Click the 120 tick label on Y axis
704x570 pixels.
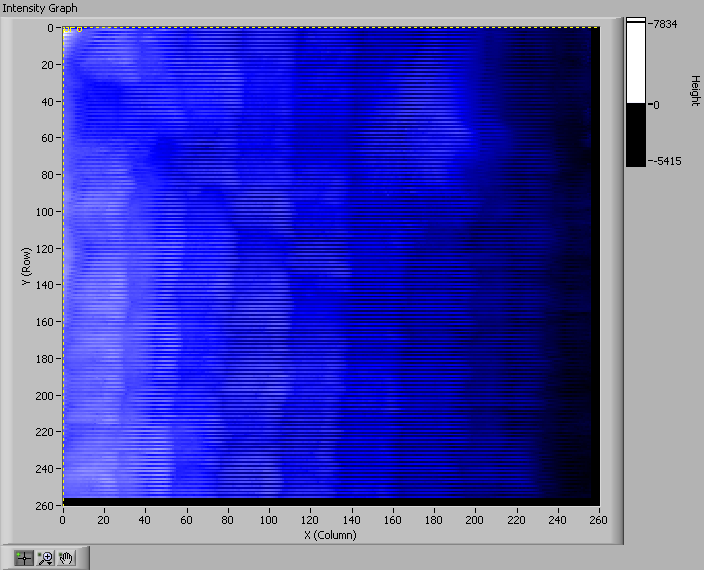[46, 249]
